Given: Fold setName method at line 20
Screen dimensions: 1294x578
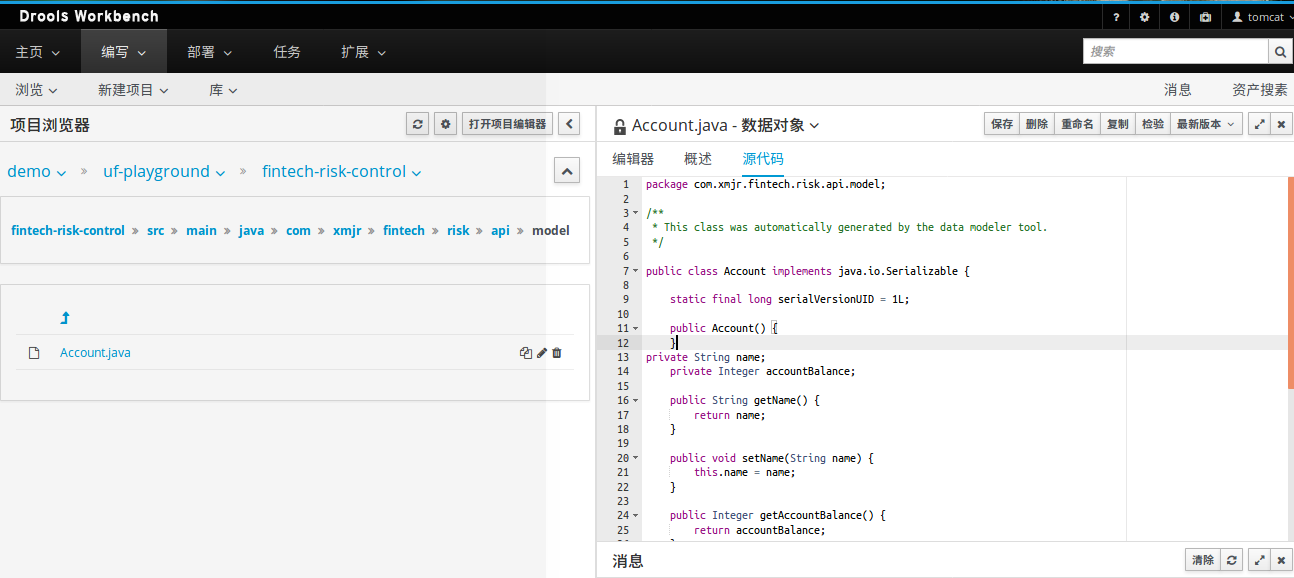Looking at the screenshot, I should 636,458.
